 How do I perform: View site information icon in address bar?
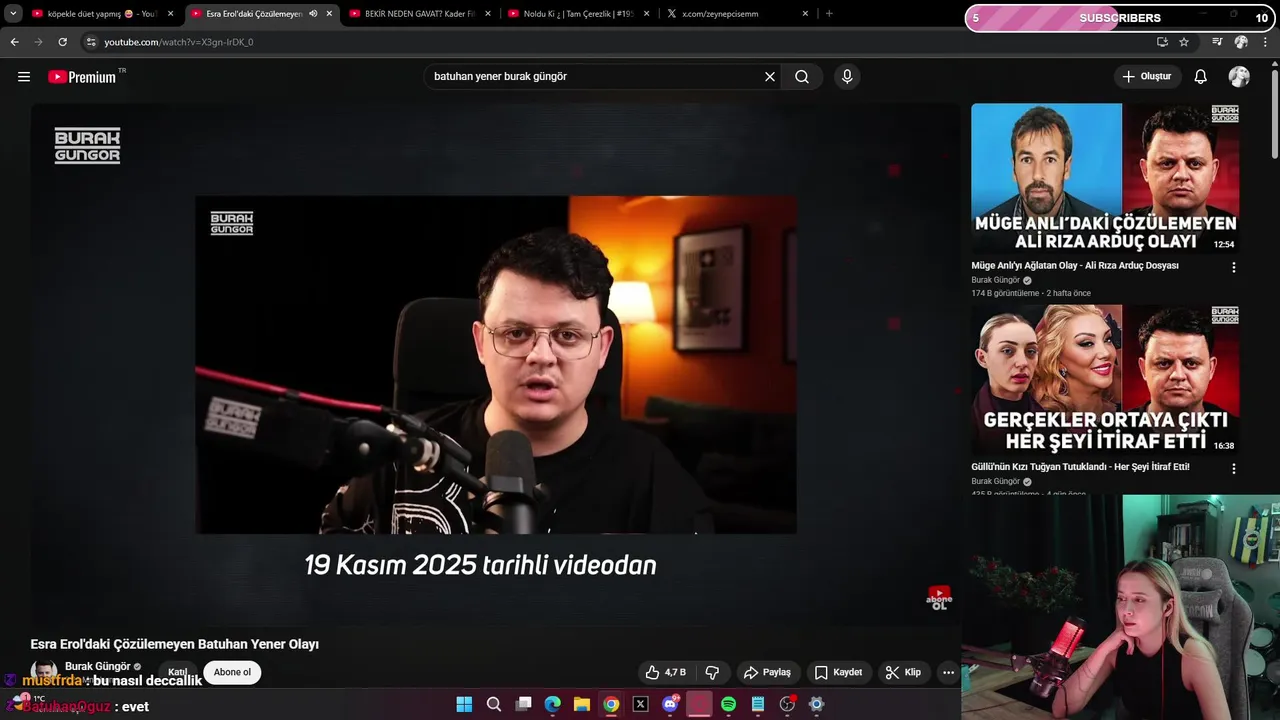(x=91, y=42)
